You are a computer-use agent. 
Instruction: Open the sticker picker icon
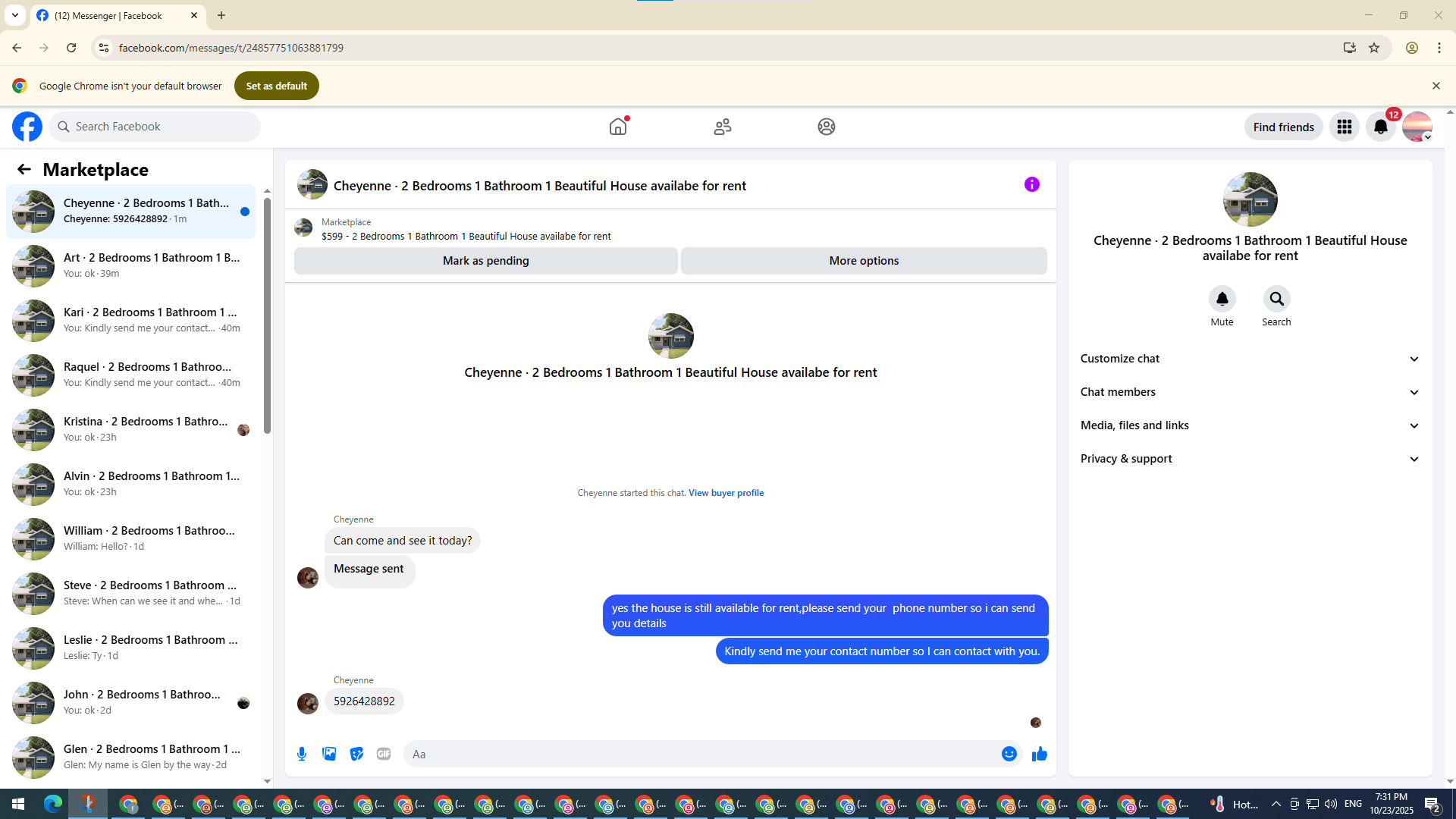[x=356, y=754]
